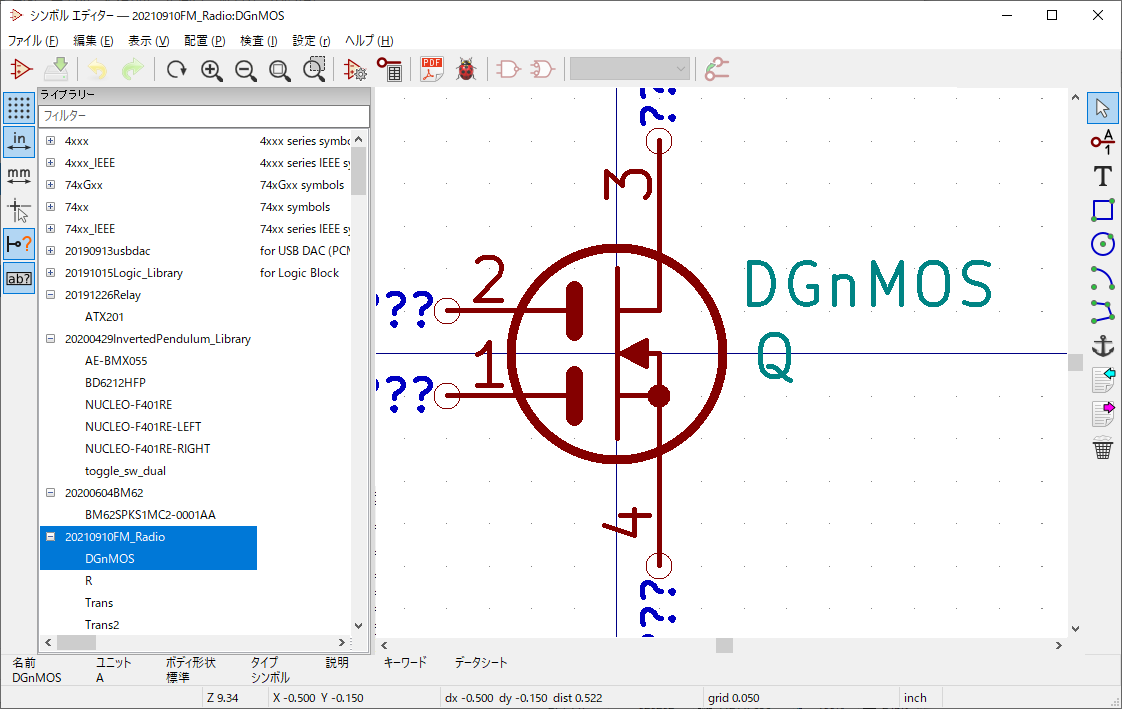Export symbol as PDF icon
The image size is (1122, 709).
tap(432, 69)
